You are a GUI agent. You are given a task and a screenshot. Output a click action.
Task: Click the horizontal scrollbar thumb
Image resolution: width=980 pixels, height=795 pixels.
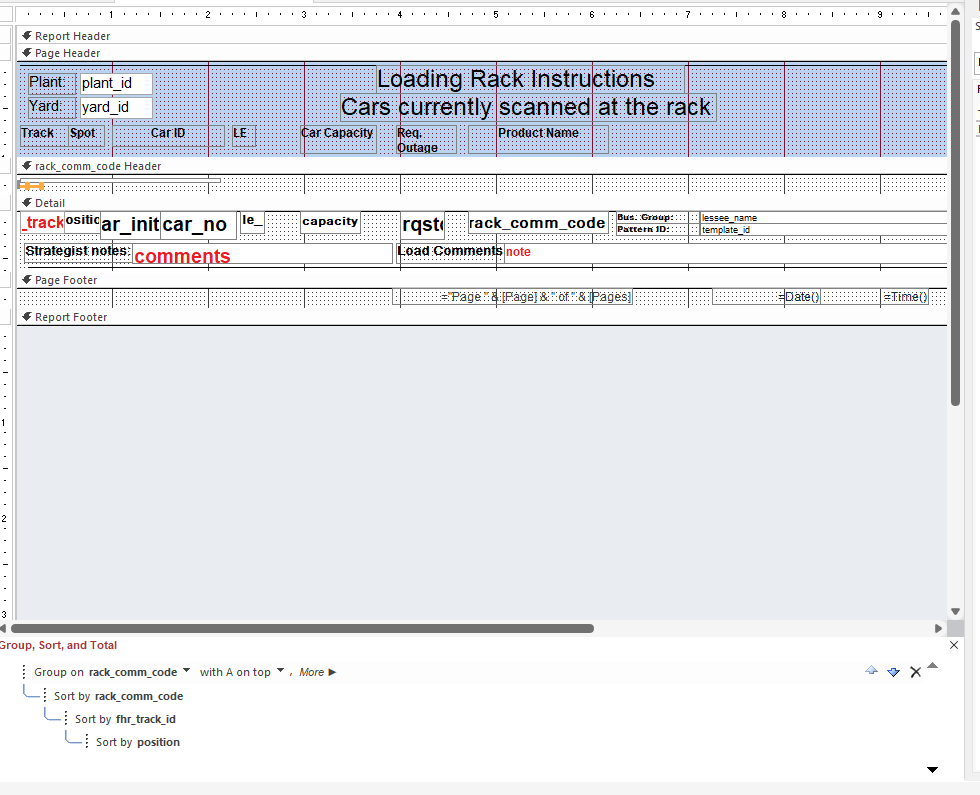(302, 628)
